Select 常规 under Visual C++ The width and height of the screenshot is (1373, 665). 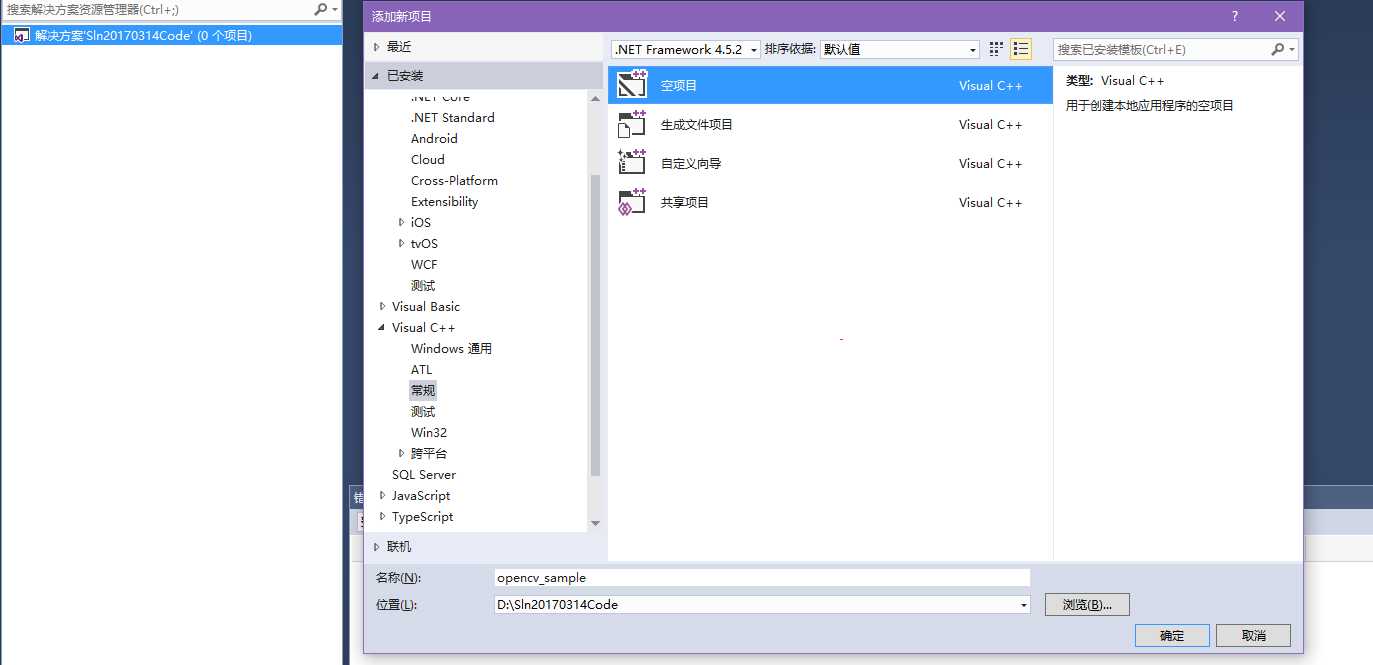(423, 390)
